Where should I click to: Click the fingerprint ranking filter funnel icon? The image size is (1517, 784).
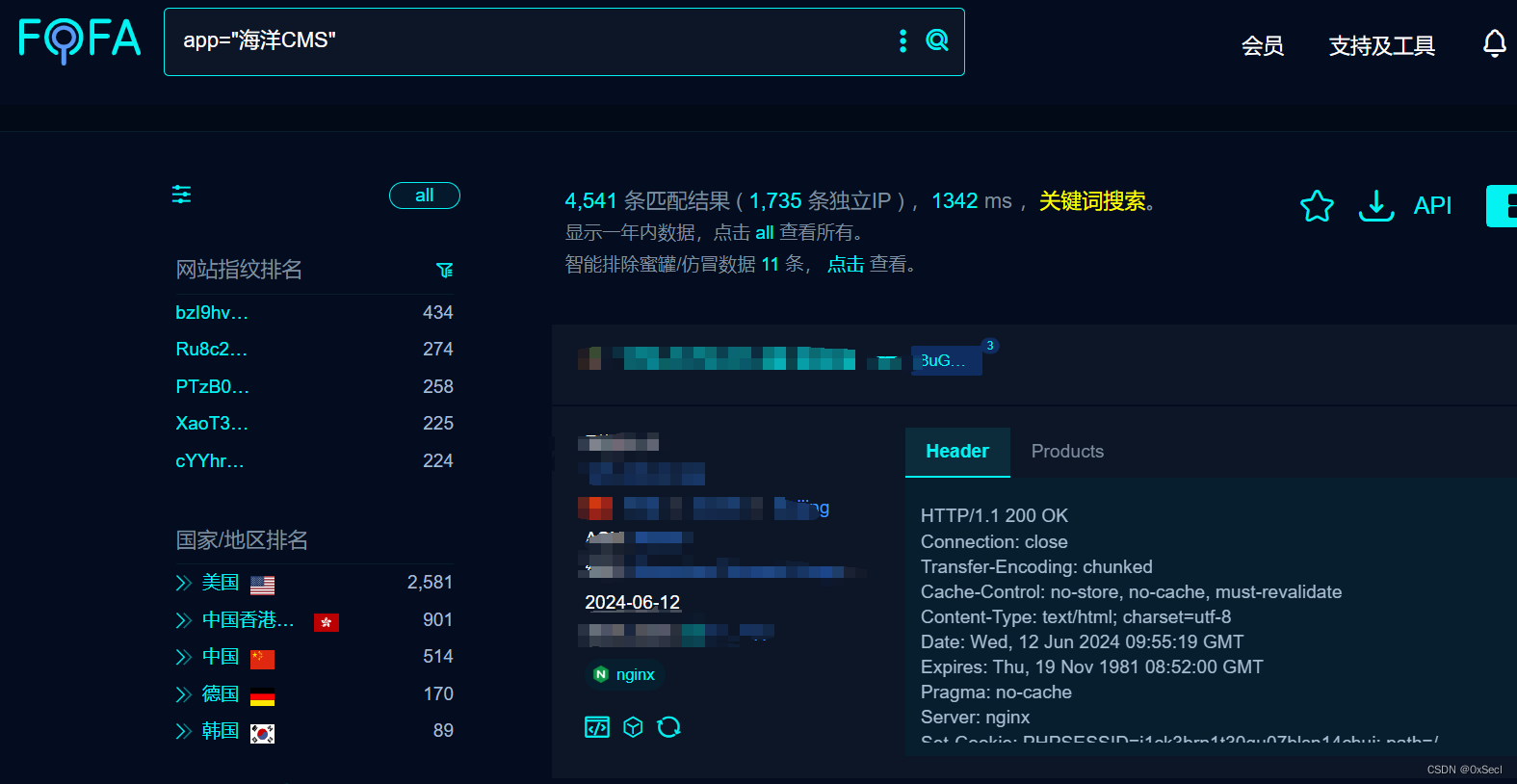click(444, 270)
